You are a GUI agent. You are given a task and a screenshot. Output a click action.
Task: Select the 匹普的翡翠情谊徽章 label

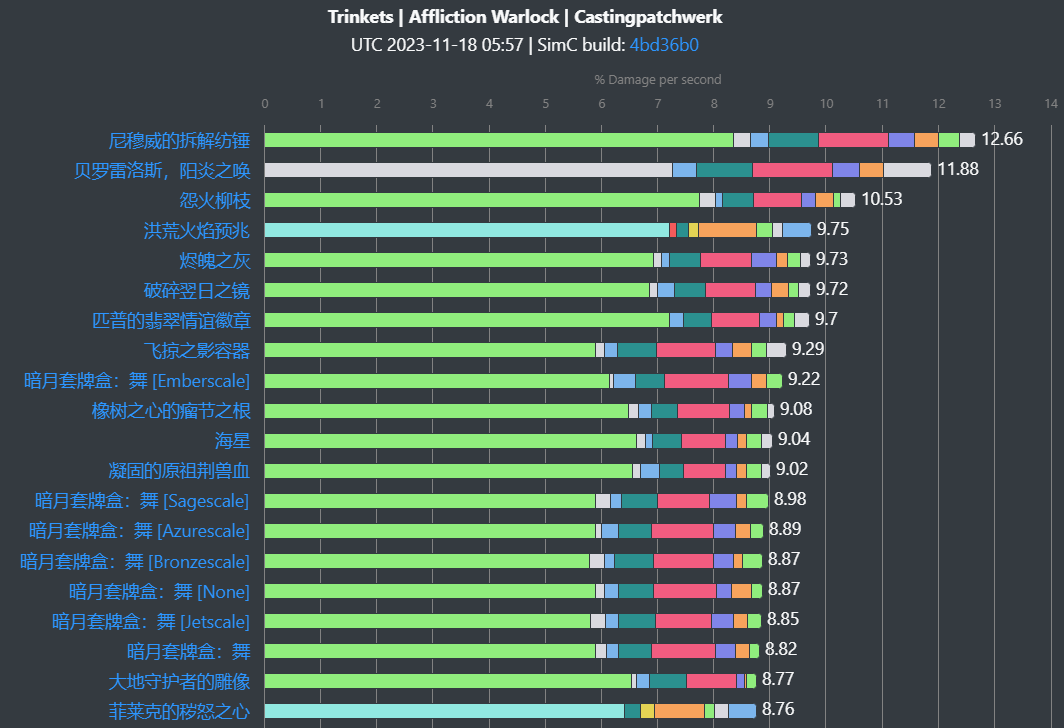pos(171,320)
